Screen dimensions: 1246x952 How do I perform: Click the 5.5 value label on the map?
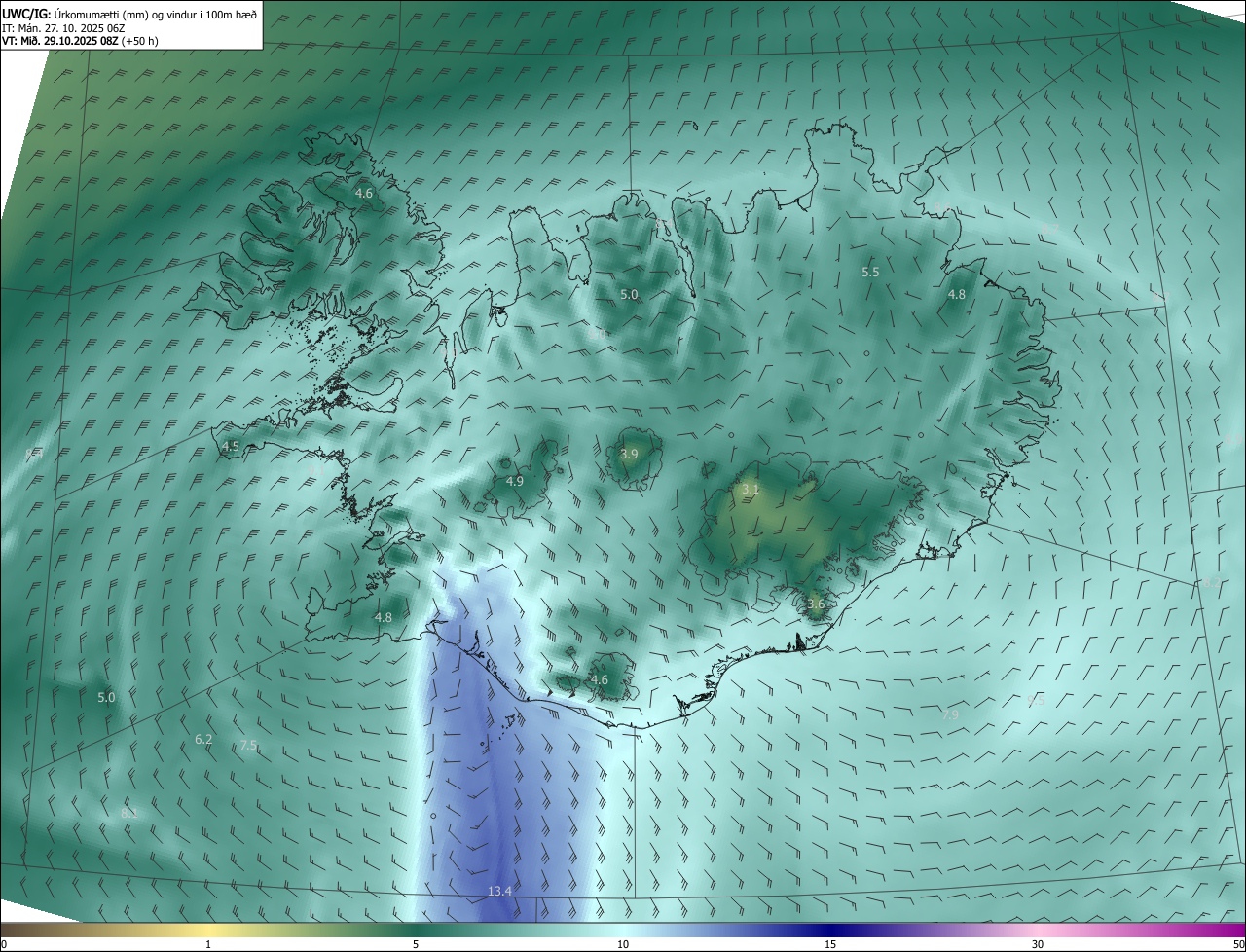point(870,273)
